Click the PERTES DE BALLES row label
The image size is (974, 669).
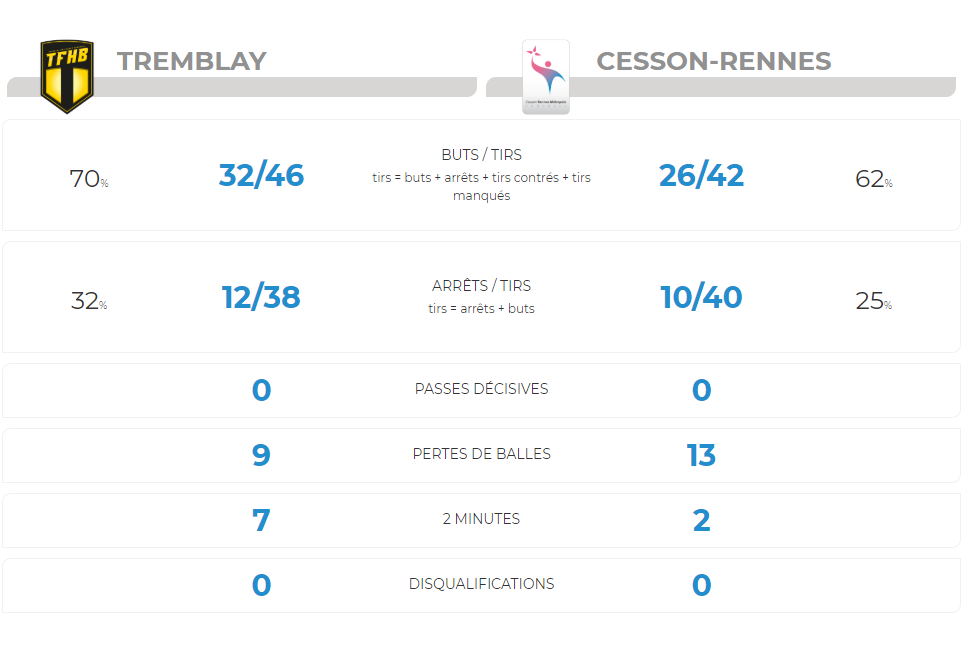click(481, 454)
